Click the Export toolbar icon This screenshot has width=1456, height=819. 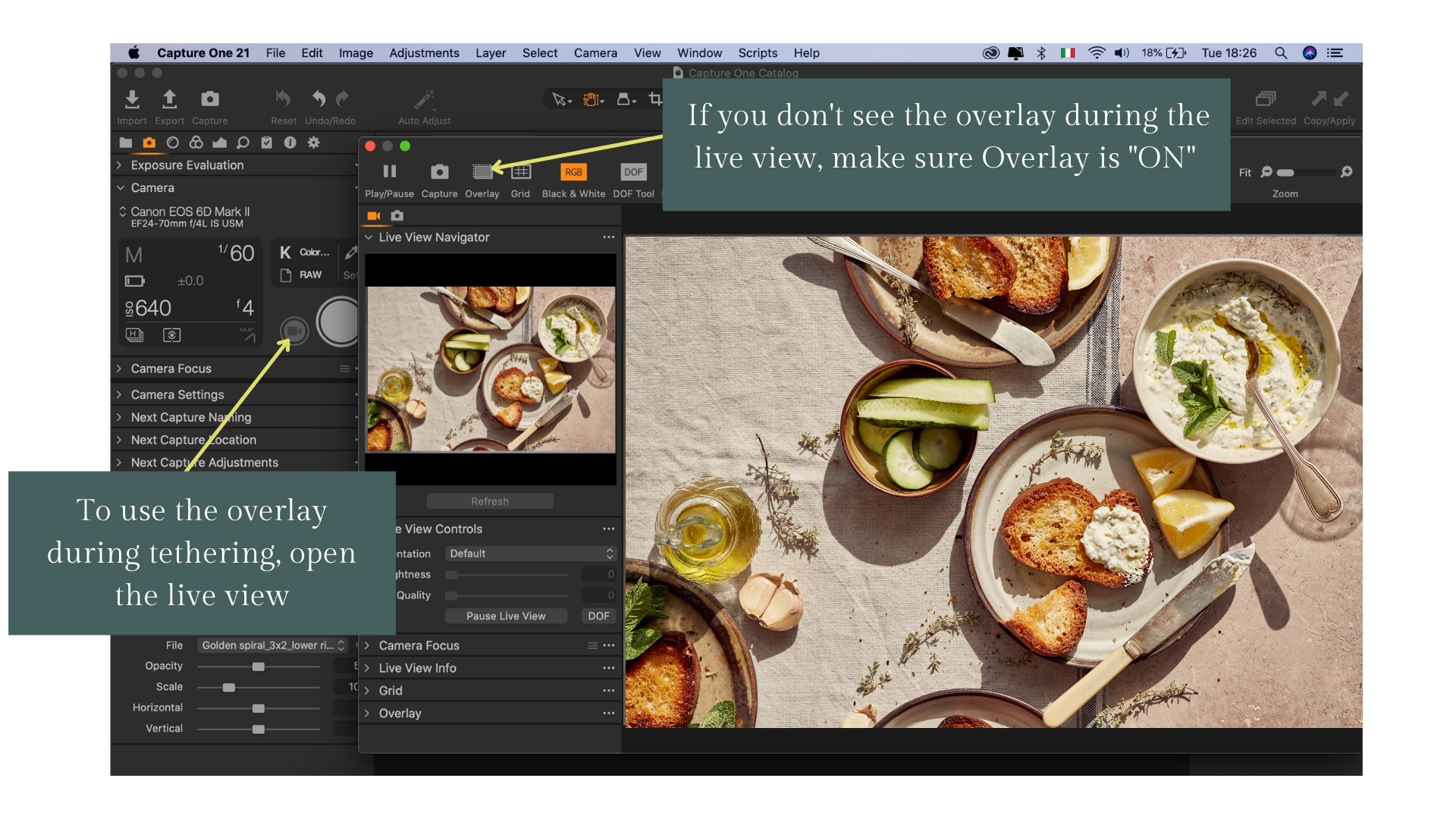pyautogui.click(x=169, y=99)
